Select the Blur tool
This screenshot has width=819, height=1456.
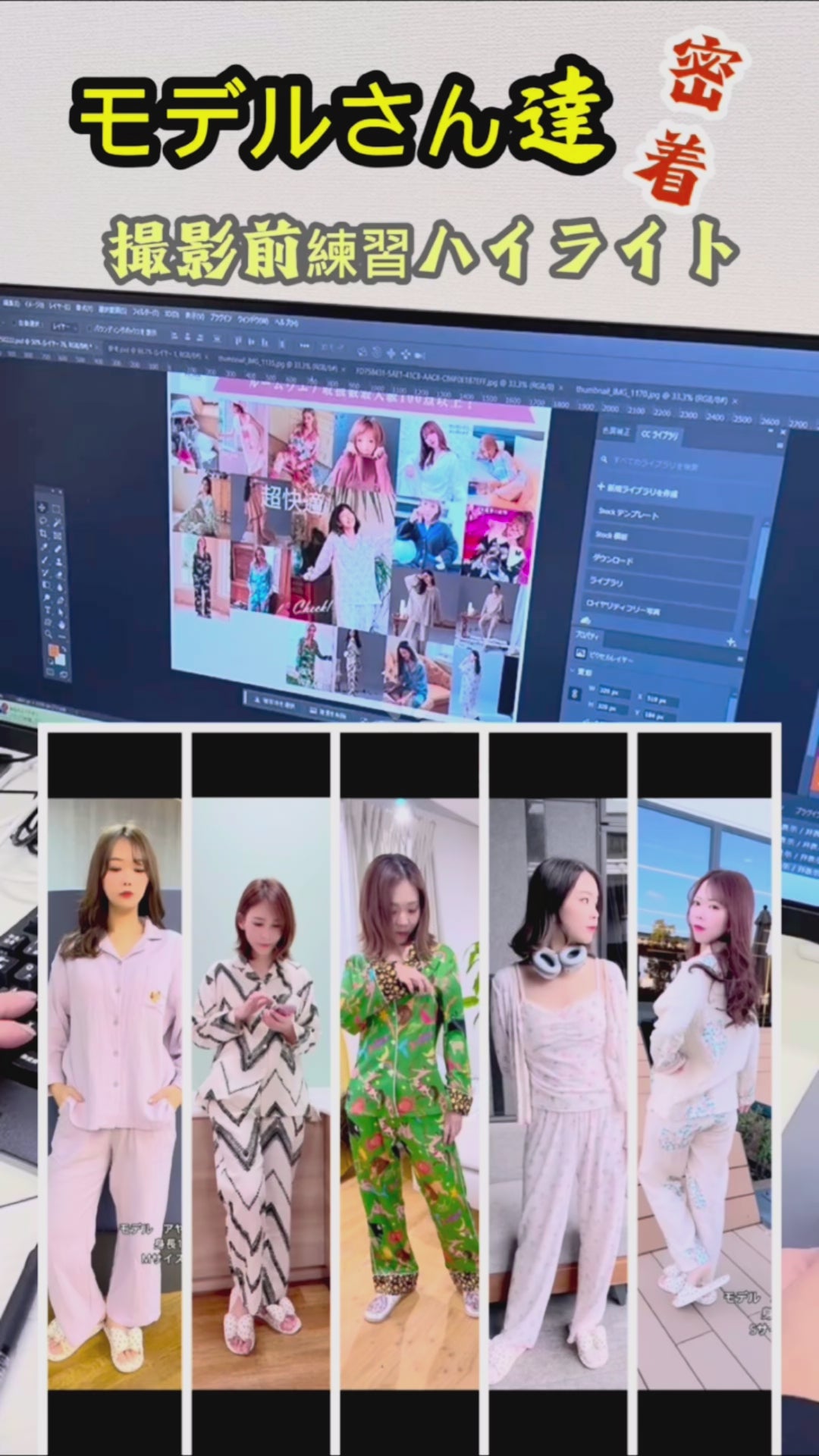[61, 587]
